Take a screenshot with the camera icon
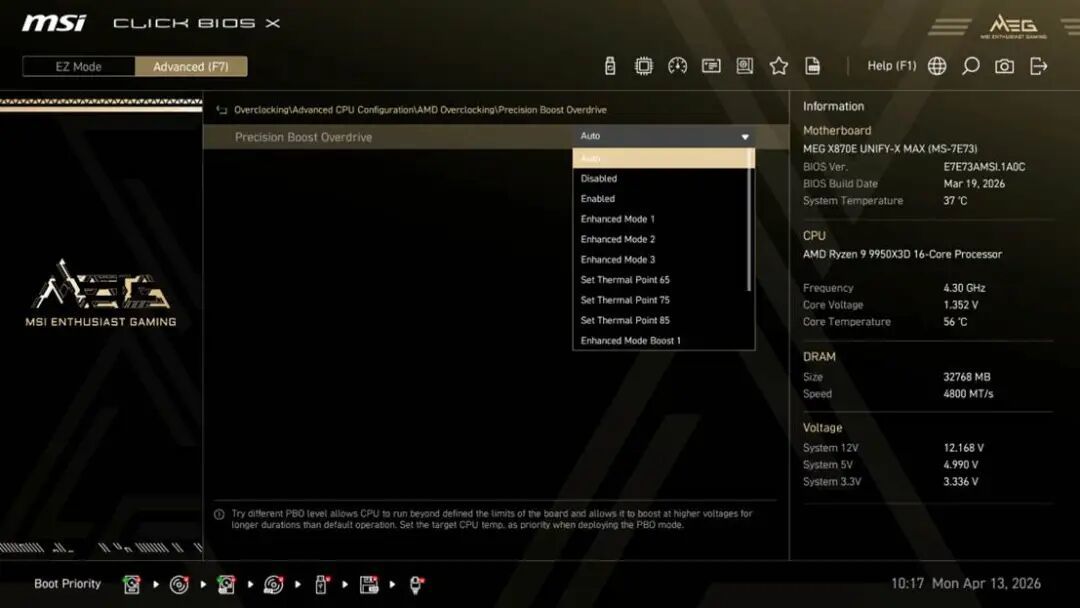 [1004, 66]
